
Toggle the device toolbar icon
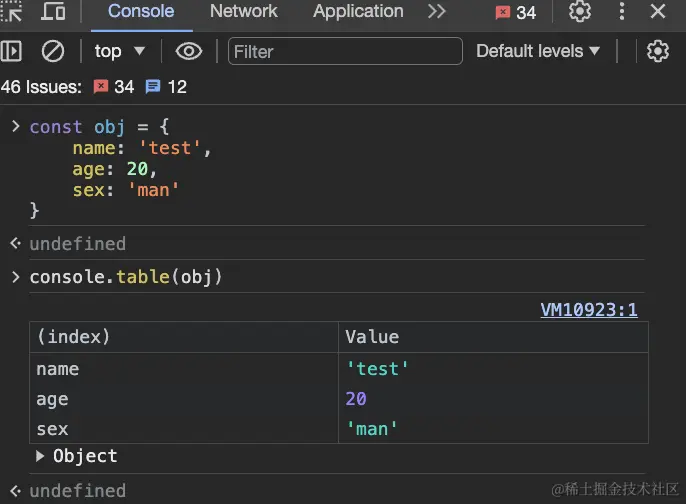[53, 12]
